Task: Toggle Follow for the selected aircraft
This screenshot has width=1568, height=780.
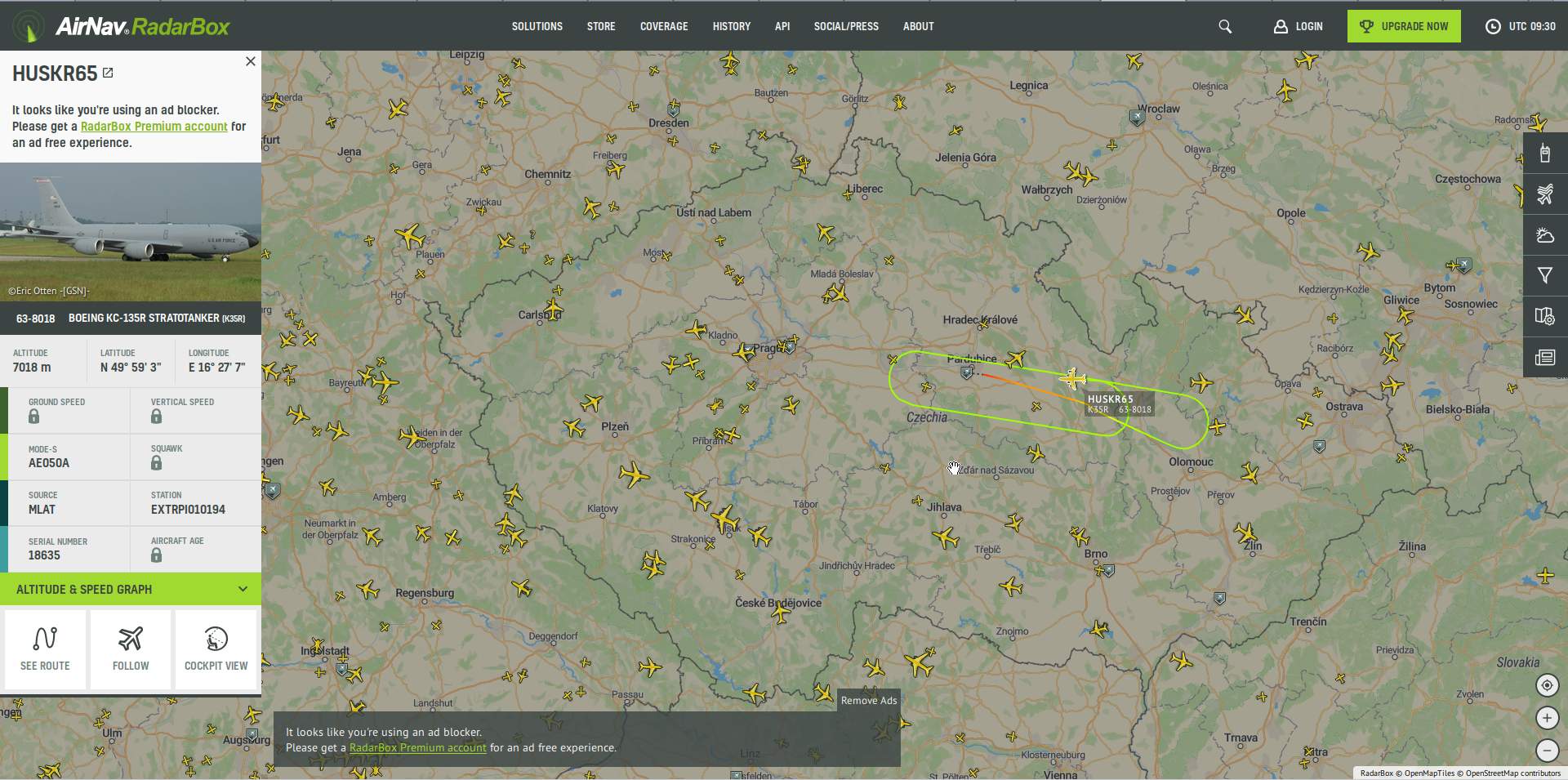Action: tap(131, 649)
